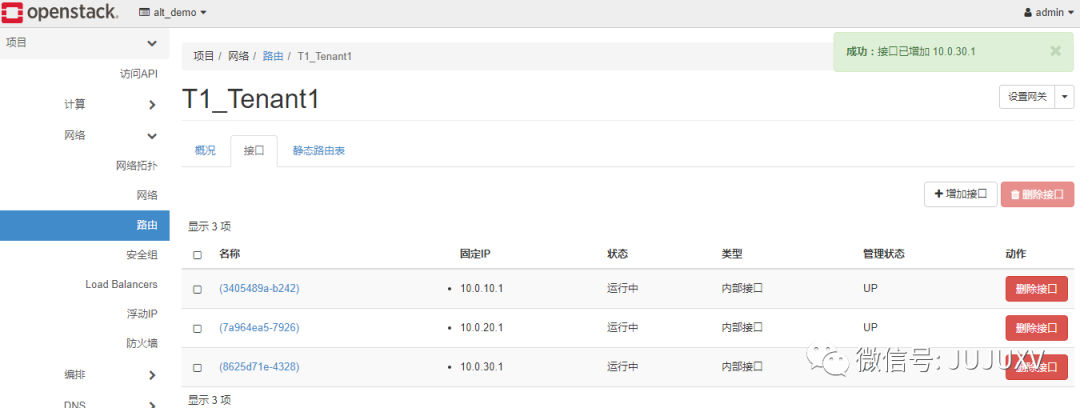Click the 设置网关 button
Image resolution: width=1080 pixels, height=408 pixels.
point(1027,96)
